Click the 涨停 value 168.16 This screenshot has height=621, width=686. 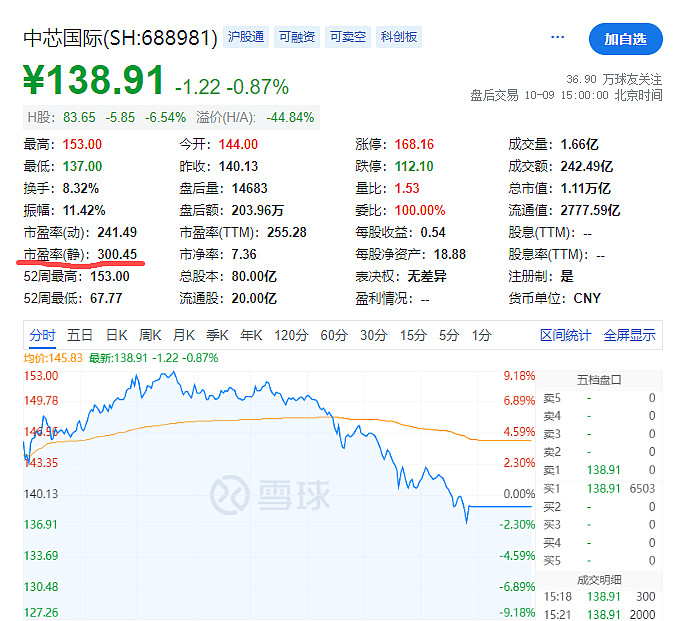click(414, 144)
